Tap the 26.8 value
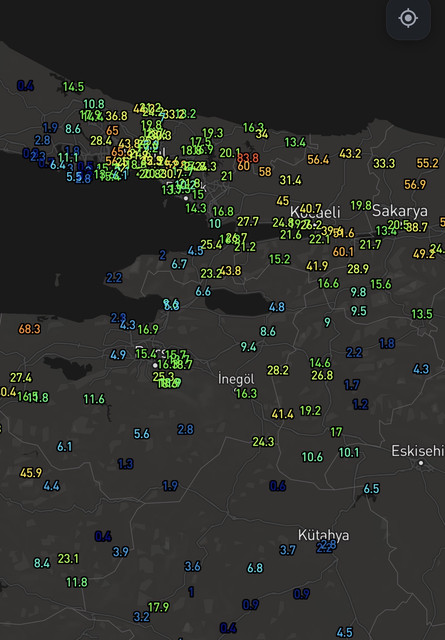The image size is (445, 640). (323, 375)
